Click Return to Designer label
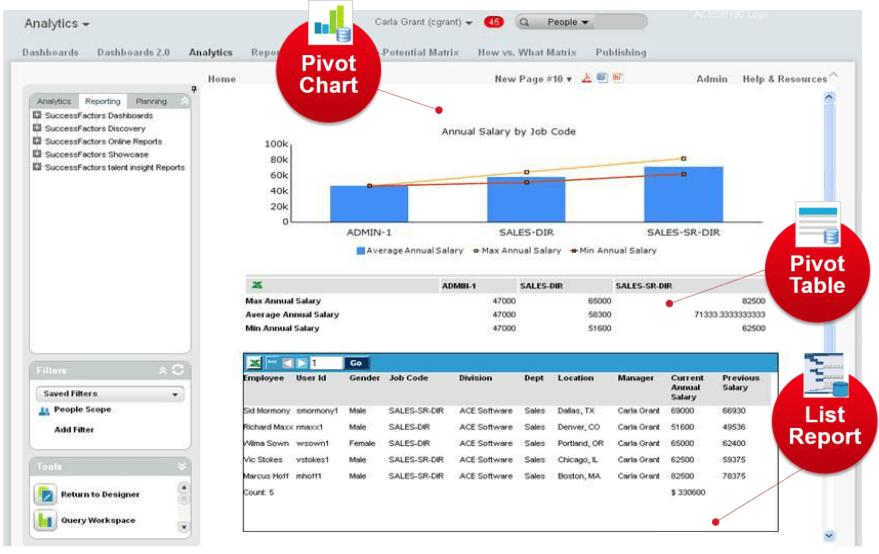879x554 pixels. 100,495
